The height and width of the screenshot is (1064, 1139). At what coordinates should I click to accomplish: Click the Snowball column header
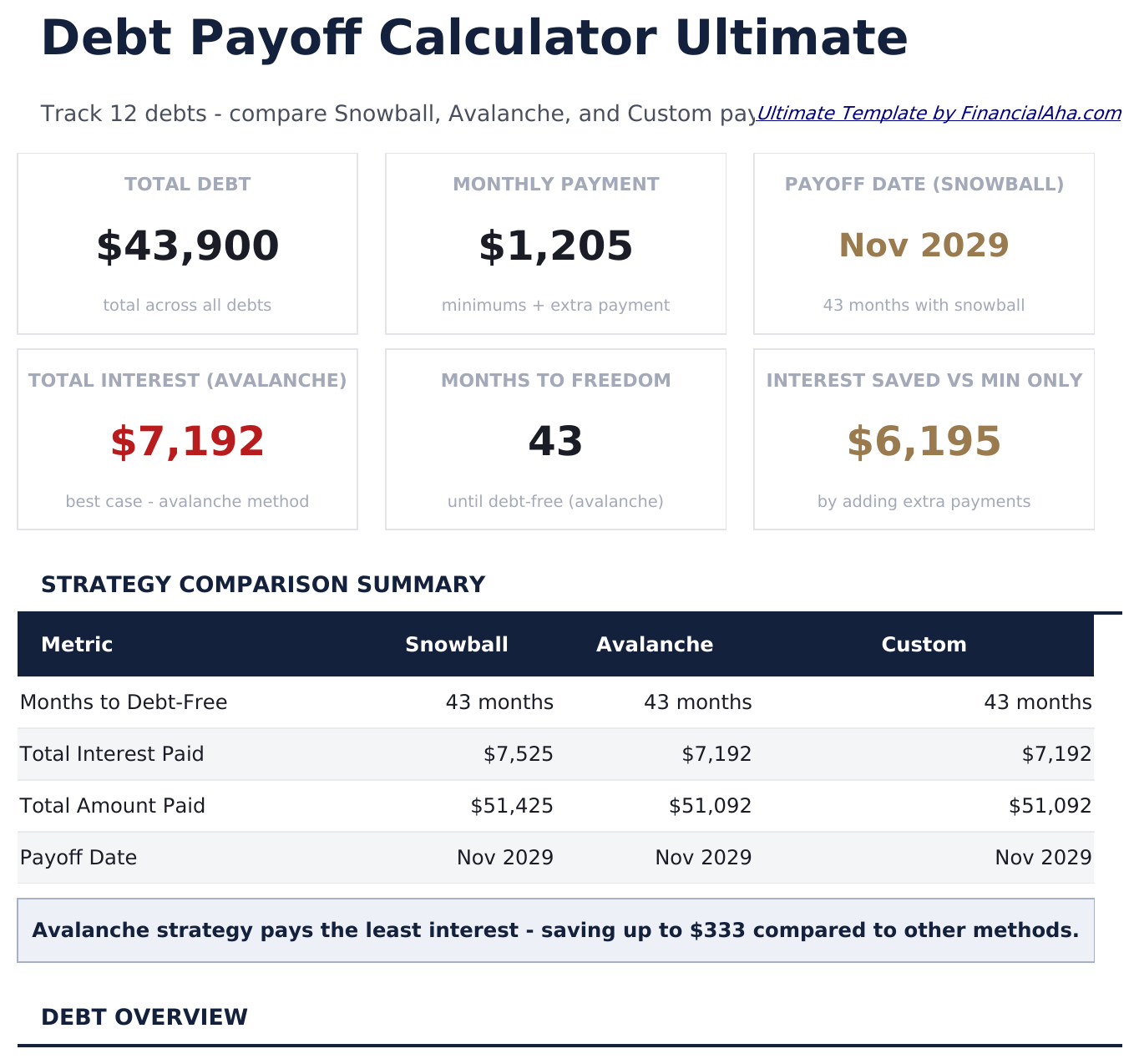(457, 645)
